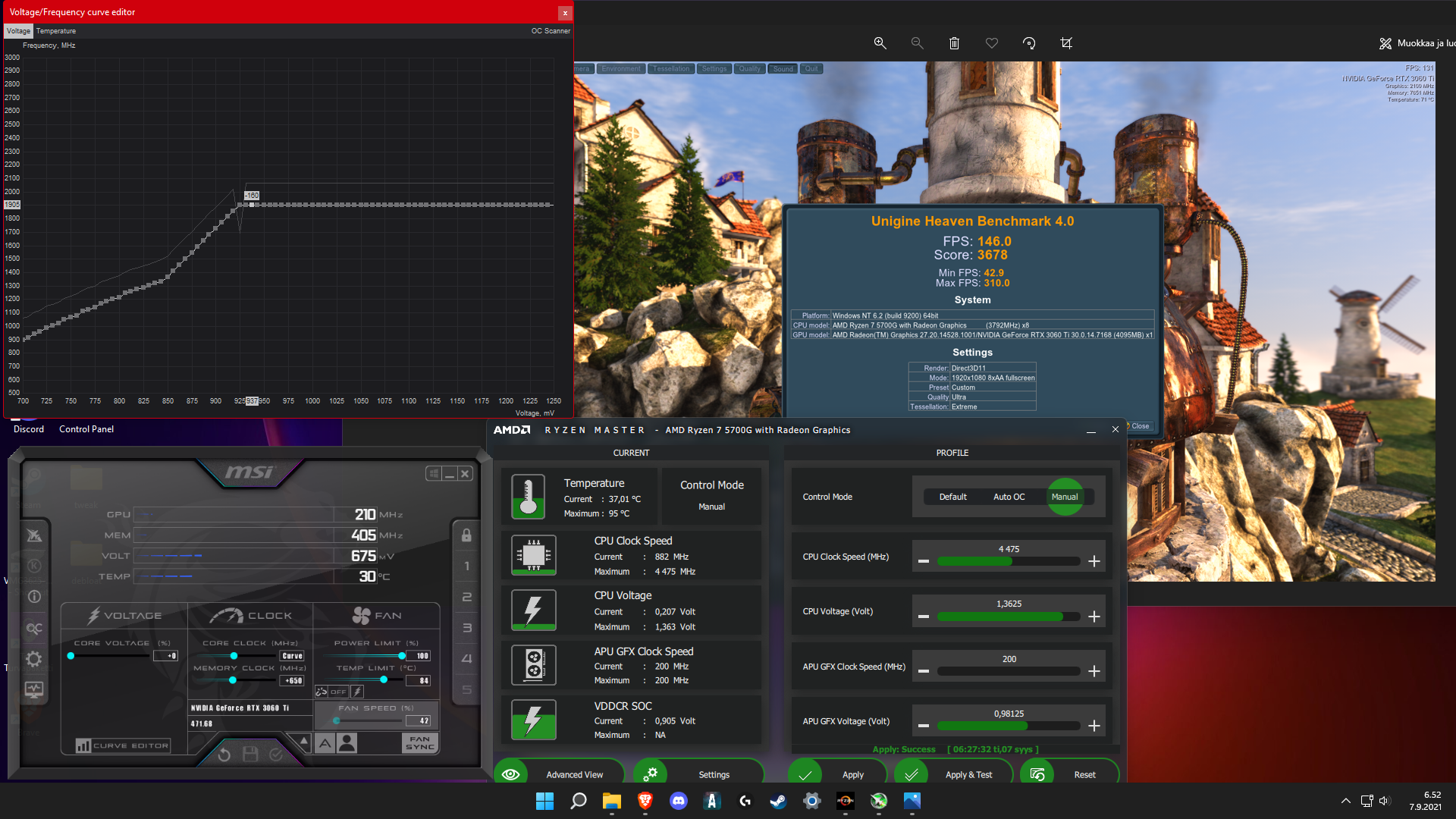
Task: Toggle temp limit priority lightning icon
Action: (357, 692)
